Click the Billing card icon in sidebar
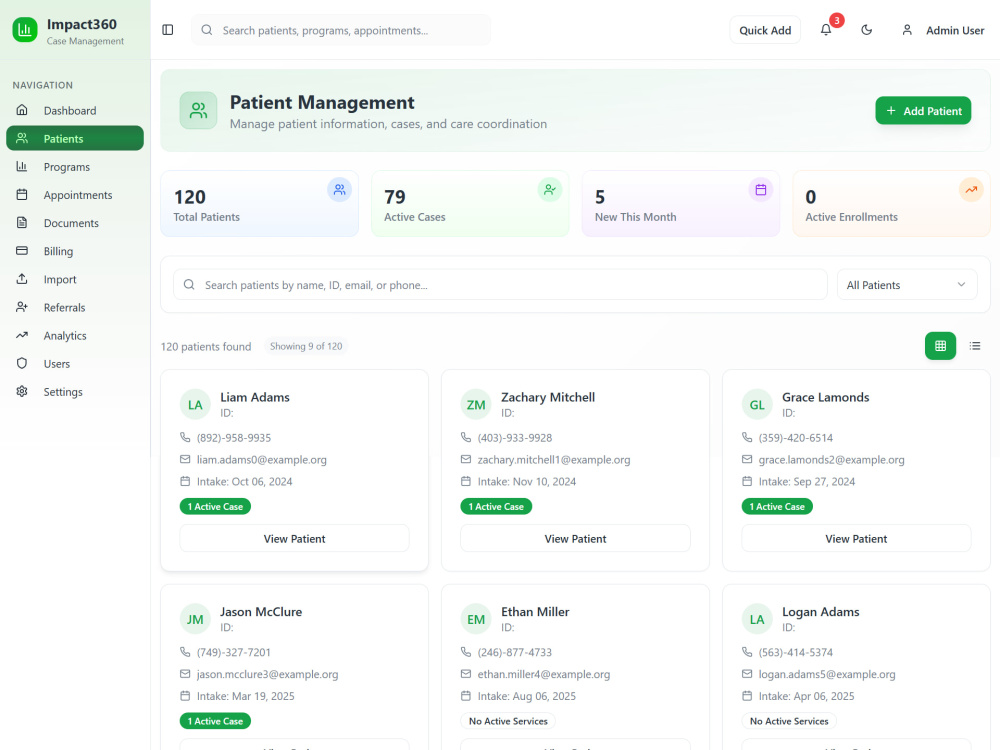The width and height of the screenshot is (1000, 750). pyautogui.click(x=22, y=251)
